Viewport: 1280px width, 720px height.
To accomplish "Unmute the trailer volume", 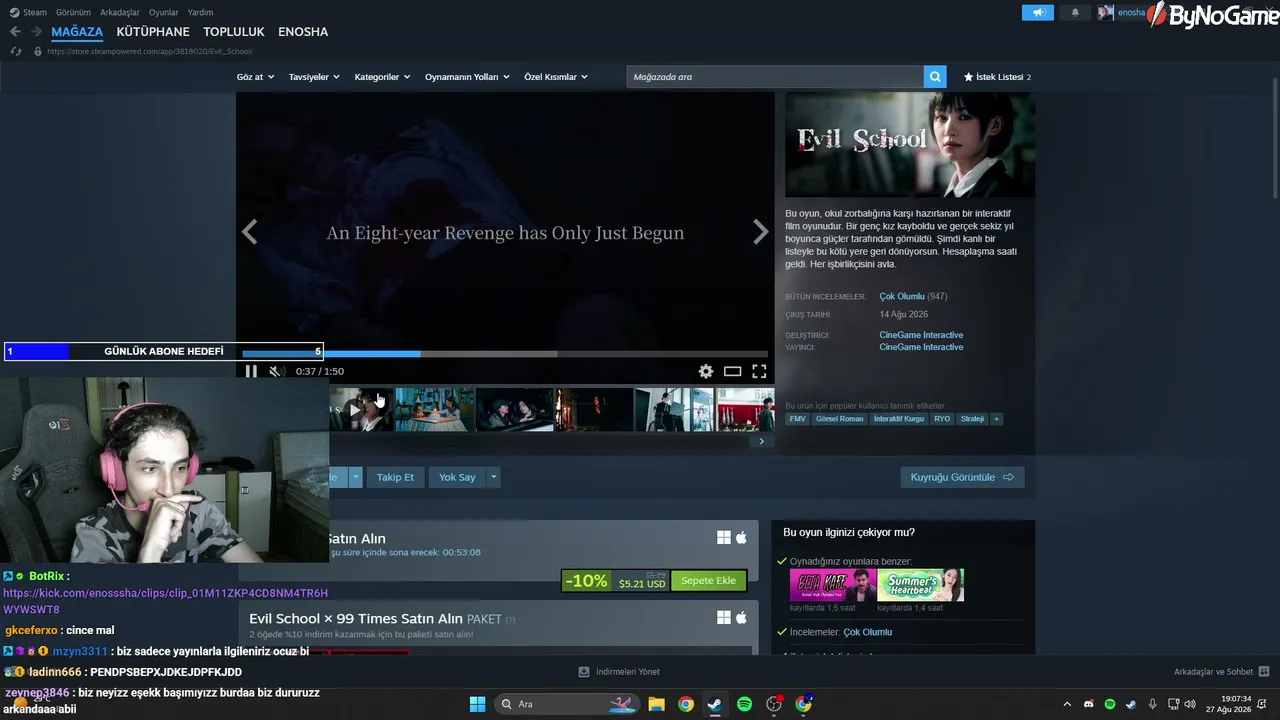I will tap(277, 371).
